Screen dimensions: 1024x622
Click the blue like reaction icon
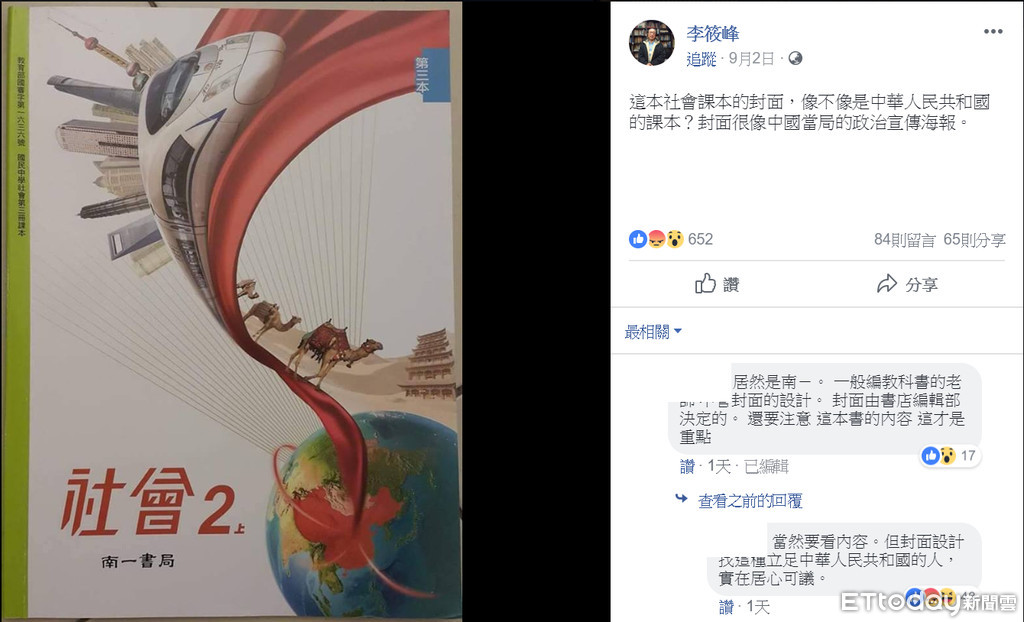[x=637, y=239]
